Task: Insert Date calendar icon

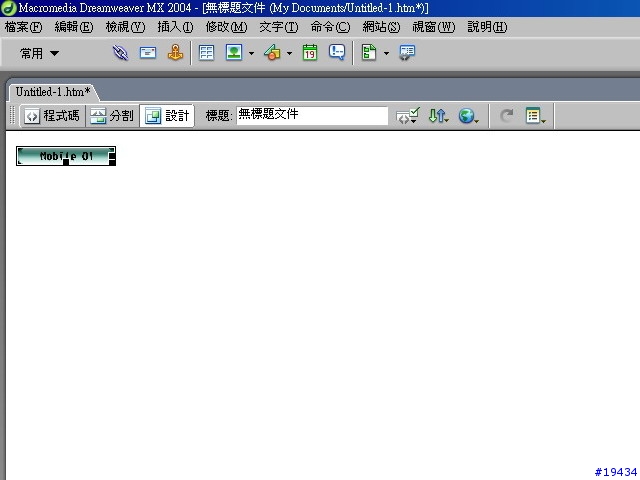Action: coord(310,53)
